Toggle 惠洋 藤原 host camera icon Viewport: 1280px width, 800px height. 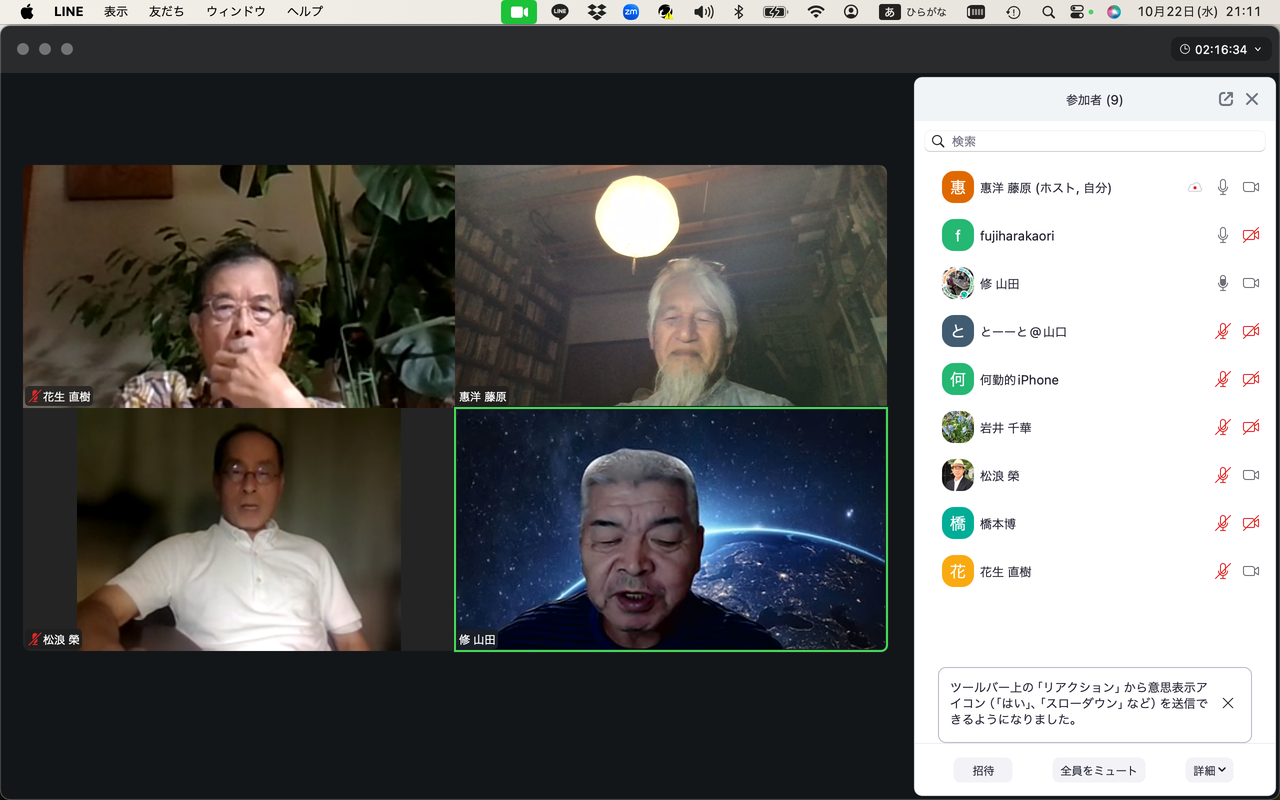1251,187
